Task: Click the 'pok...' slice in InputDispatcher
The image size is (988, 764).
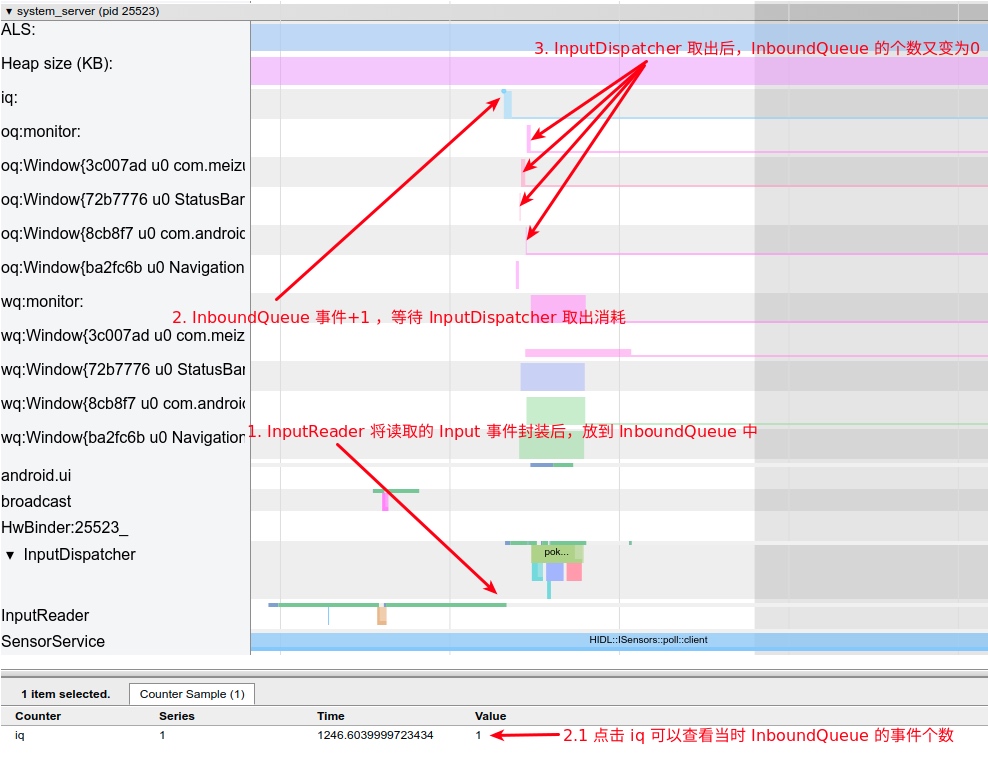Action: (x=556, y=552)
